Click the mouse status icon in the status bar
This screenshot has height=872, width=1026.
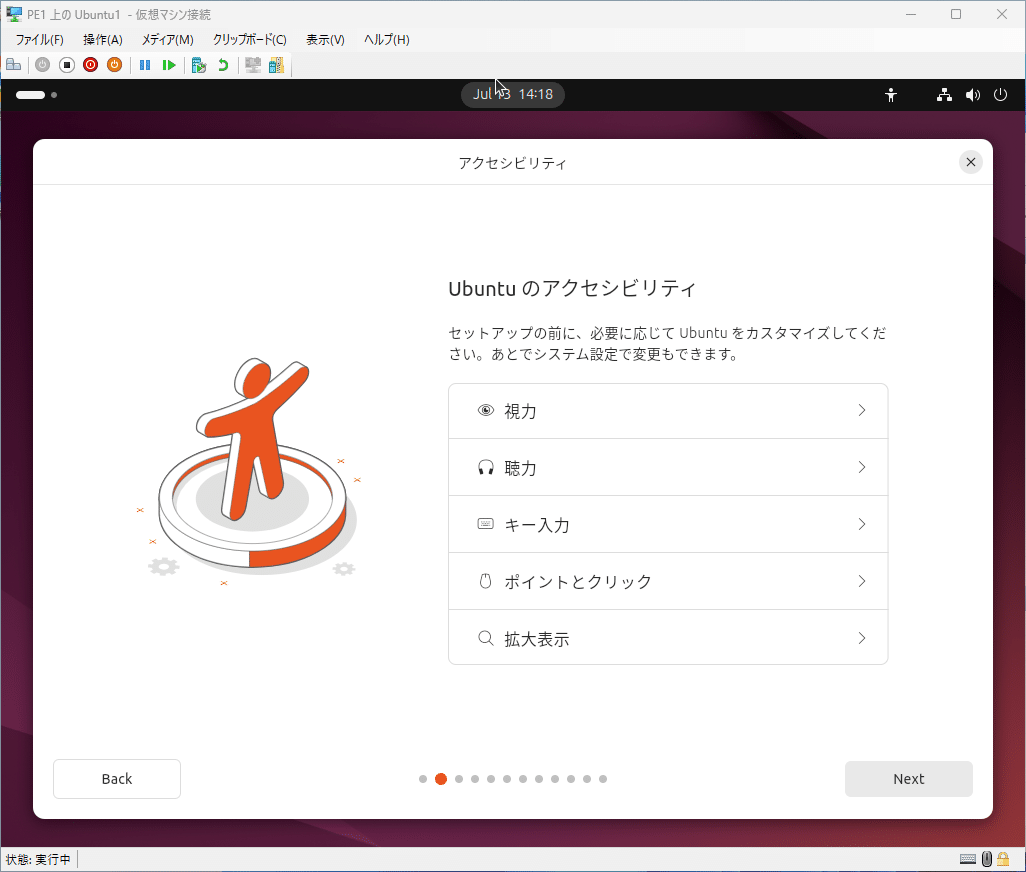click(987, 859)
